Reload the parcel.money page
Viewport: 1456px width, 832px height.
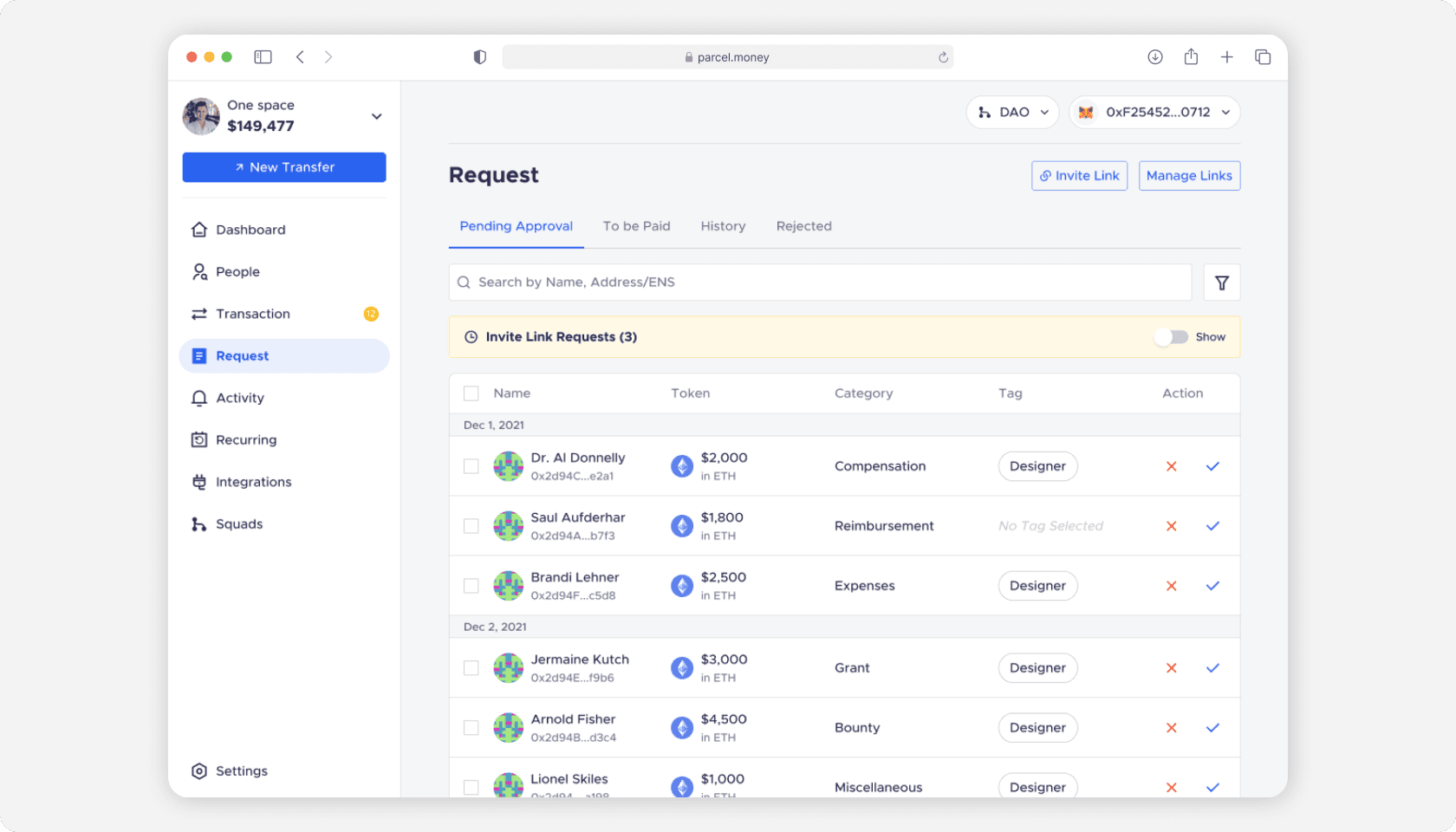pos(943,57)
